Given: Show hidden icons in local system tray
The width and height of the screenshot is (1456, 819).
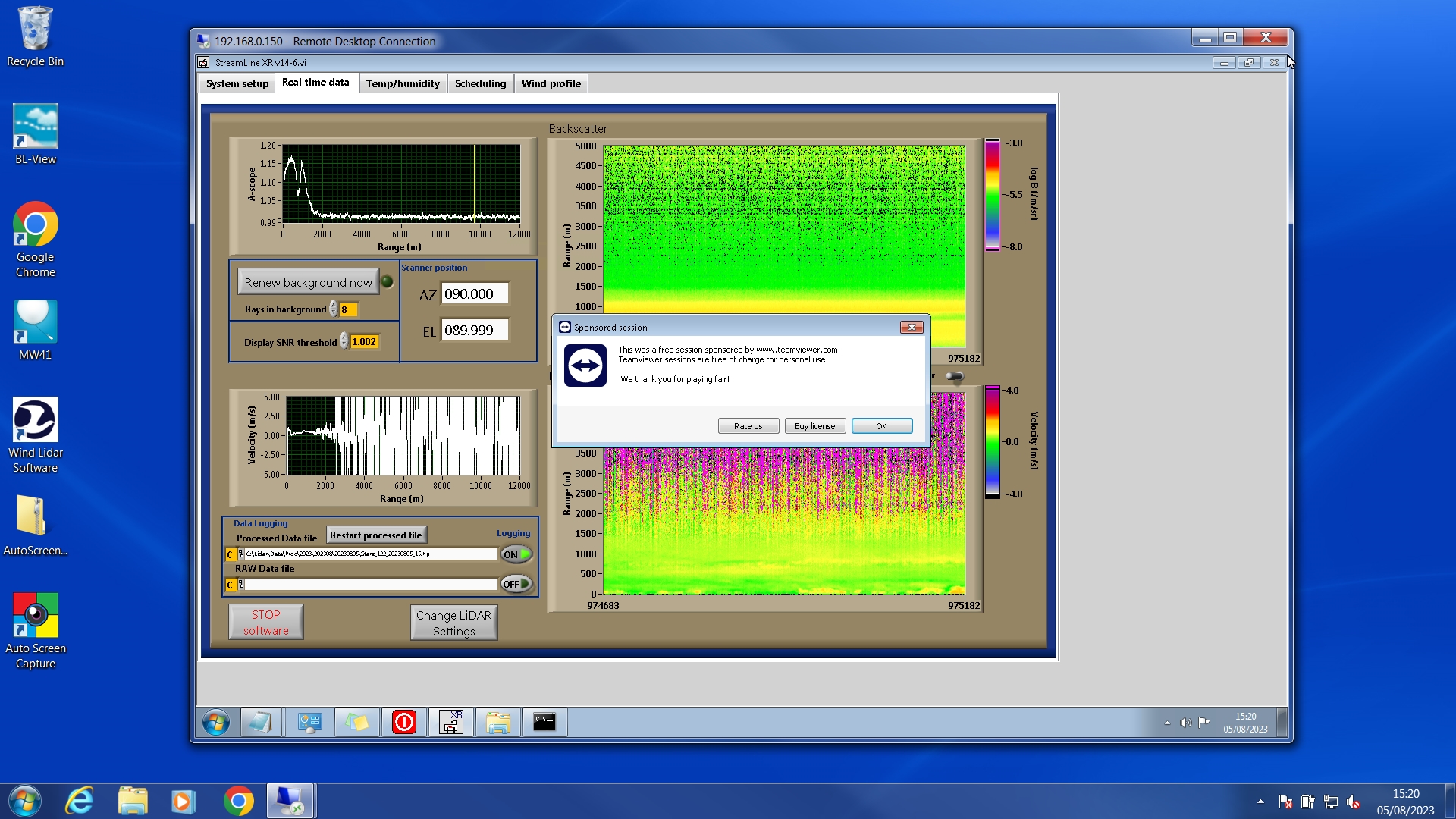Looking at the screenshot, I should 1260,801.
